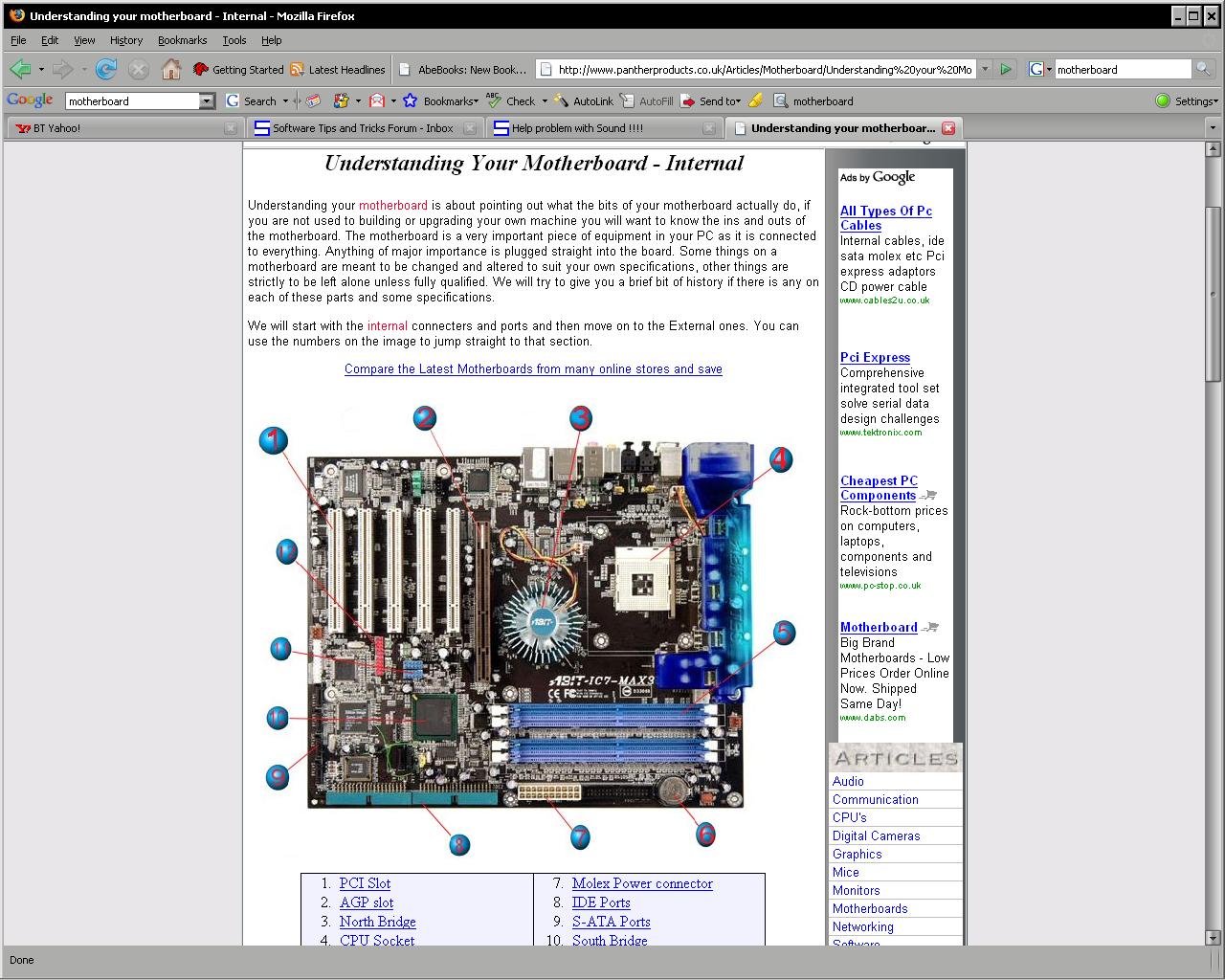Open the Edit menu
Image resolution: width=1225 pixels, height=980 pixels.
click(x=50, y=40)
